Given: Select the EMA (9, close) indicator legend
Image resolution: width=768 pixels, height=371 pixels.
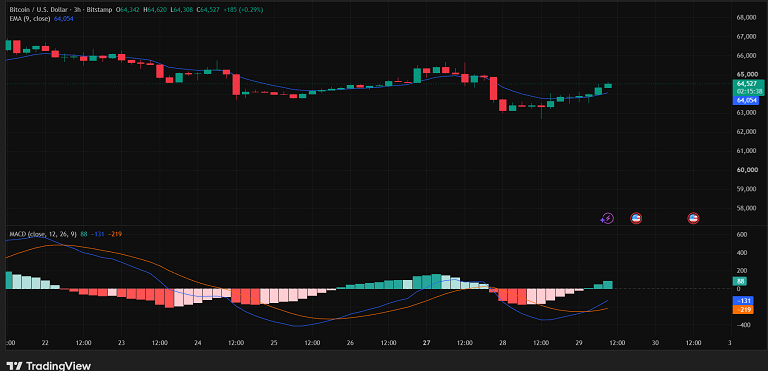Looking at the screenshot, I should 30,18.
